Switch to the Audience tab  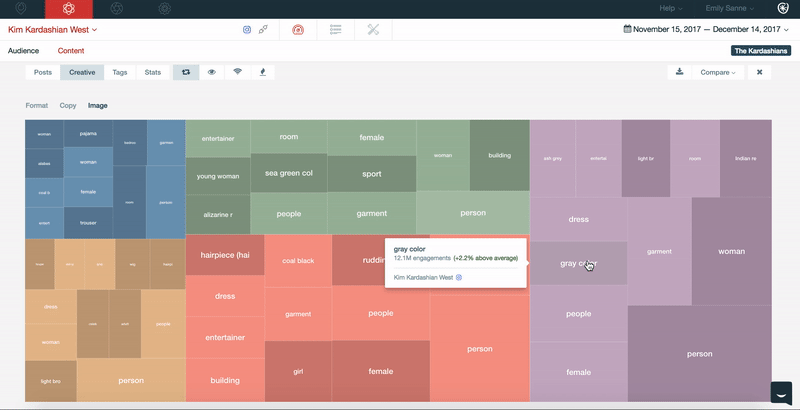click(23, 50)
